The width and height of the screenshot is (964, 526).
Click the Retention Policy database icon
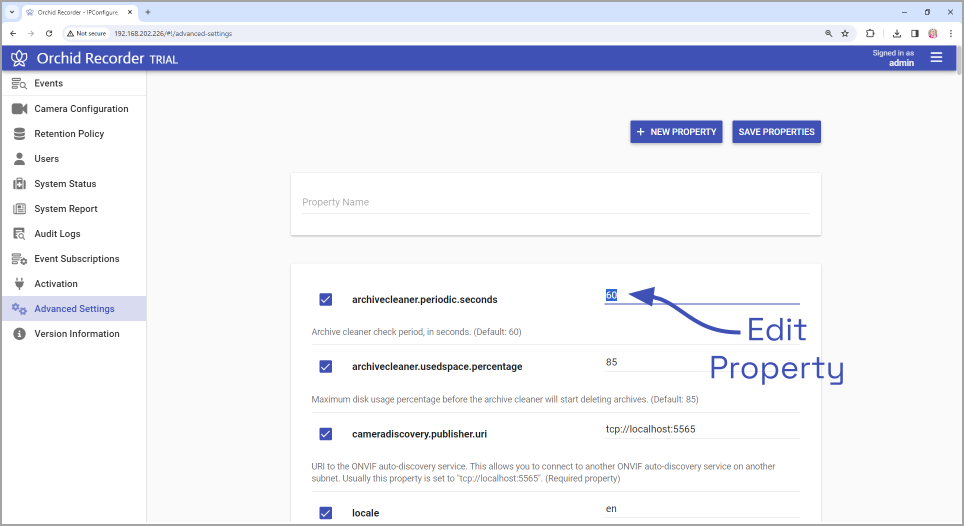coord(19,134)
